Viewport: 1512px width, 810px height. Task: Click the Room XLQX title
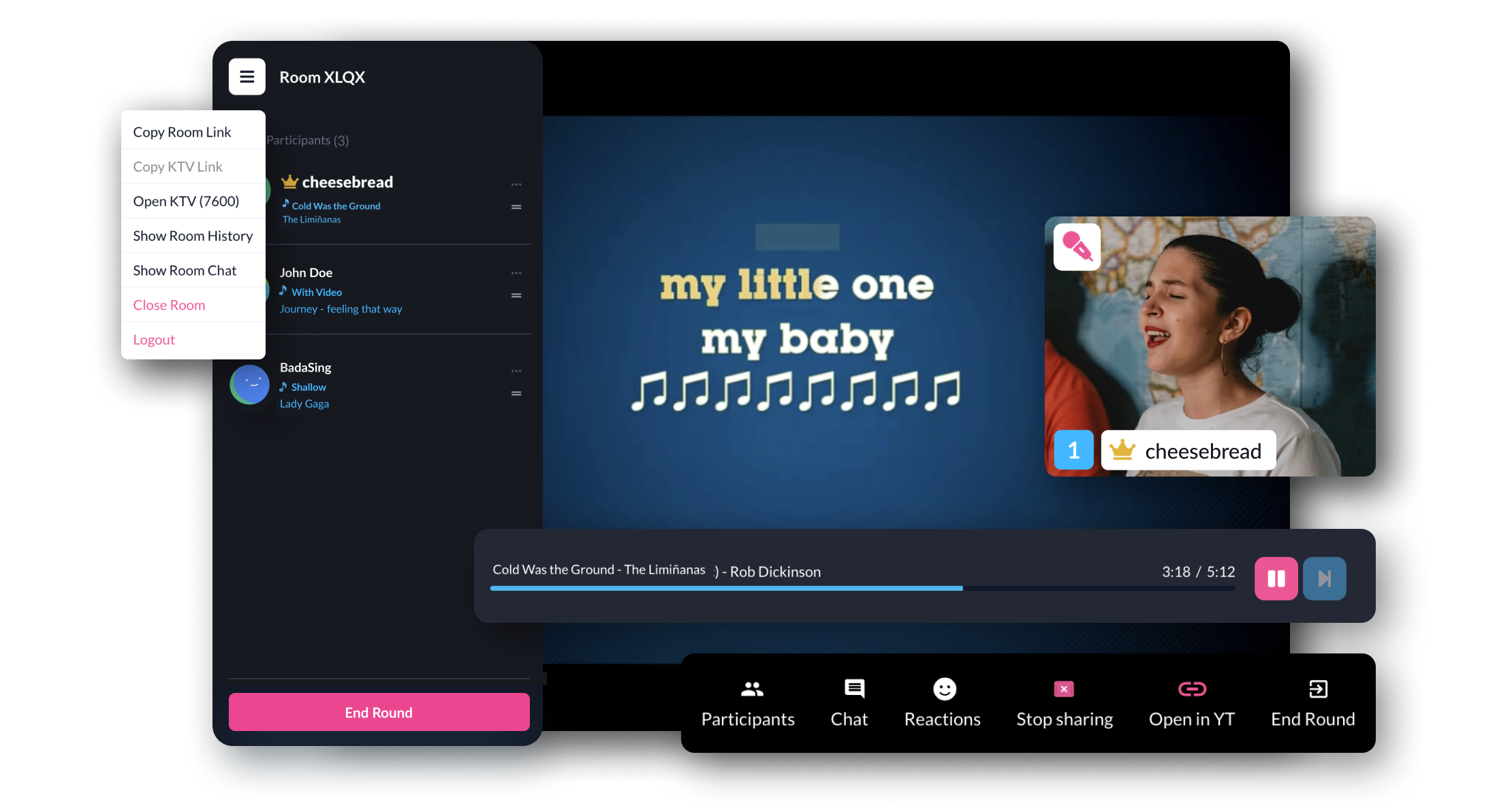pos(322,77)
